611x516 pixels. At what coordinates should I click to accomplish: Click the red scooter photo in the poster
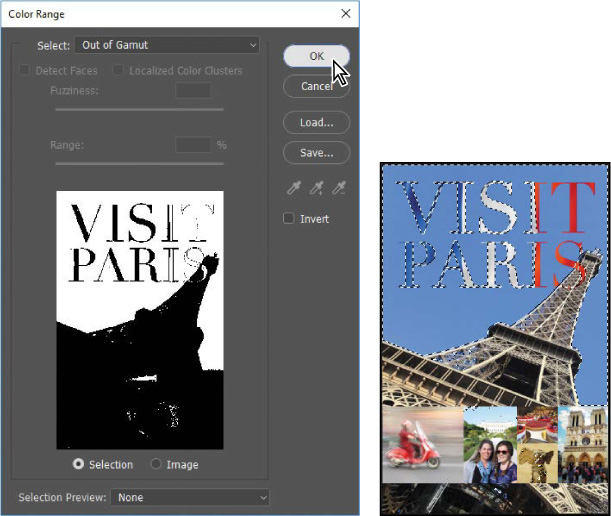[423, 444]
